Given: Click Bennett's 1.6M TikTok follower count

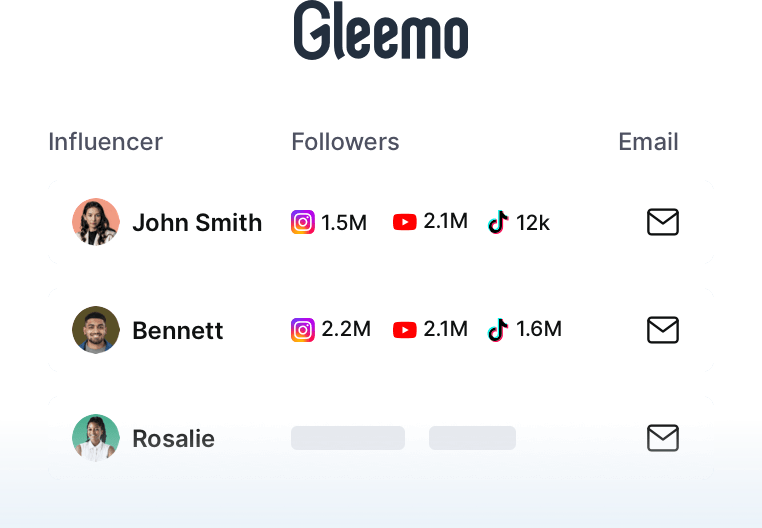Looking at the screenshot, I should pos(539,329).
